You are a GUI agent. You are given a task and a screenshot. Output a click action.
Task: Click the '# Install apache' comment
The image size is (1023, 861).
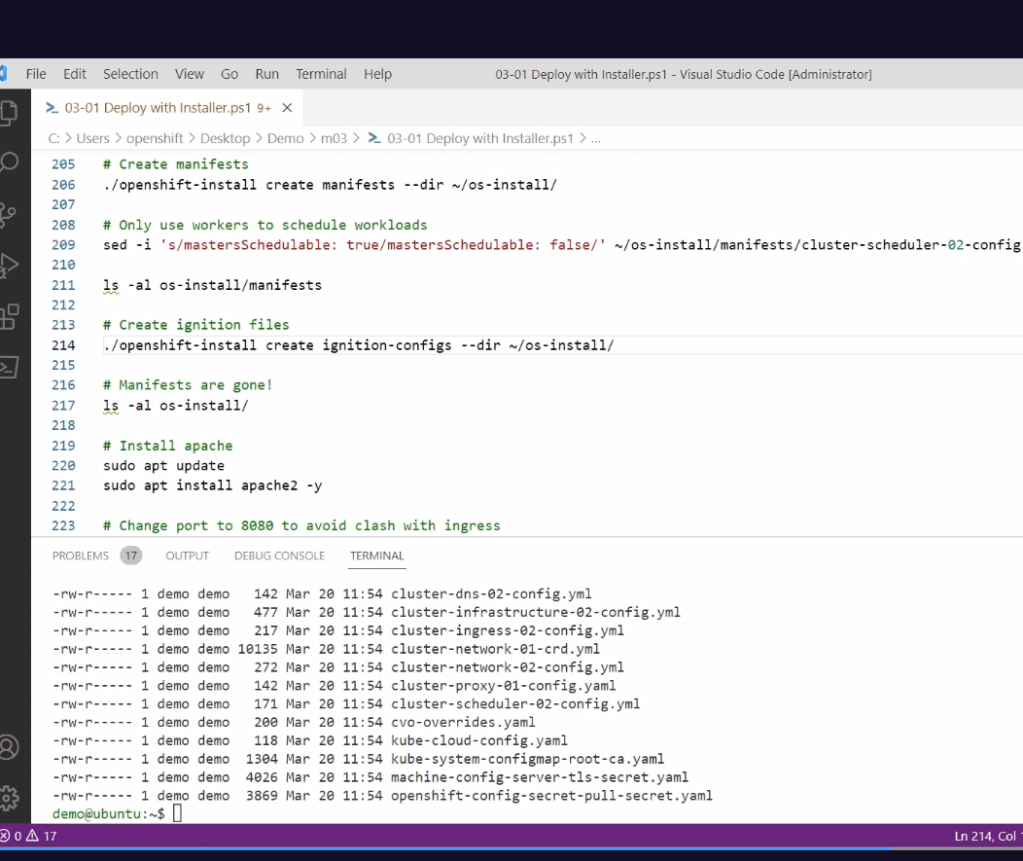pyautogui.click(x=168, y=446)
